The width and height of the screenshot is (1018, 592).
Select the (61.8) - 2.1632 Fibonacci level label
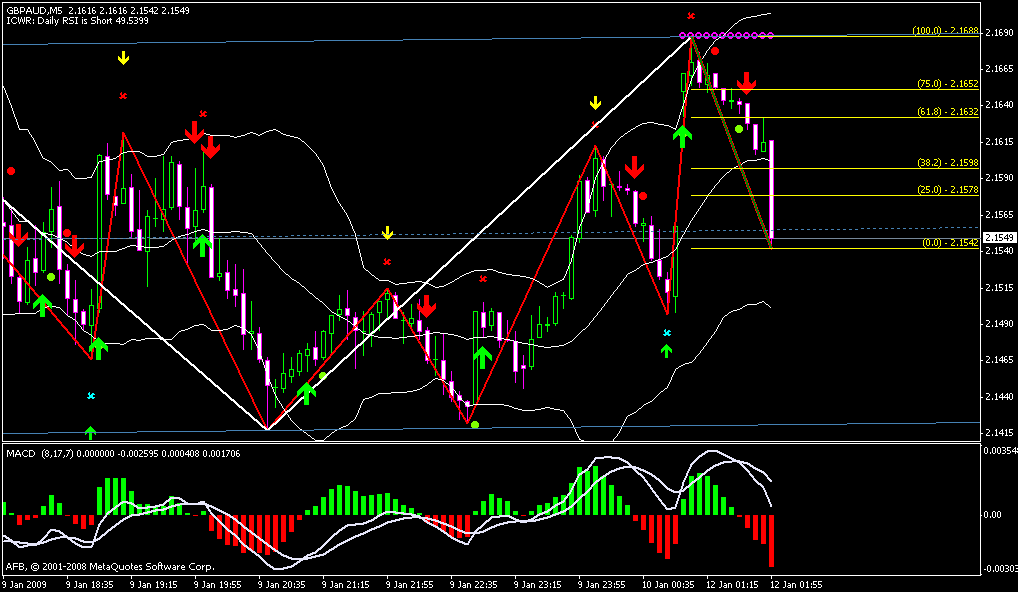946,112
